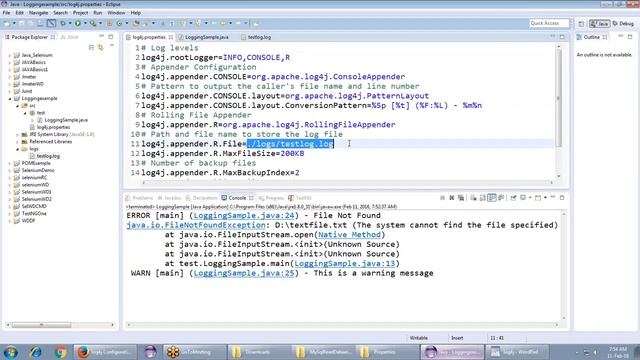640x360 pixels.
Task: Open the Open Console dropdown arrow
Action: tap(545, 198)
